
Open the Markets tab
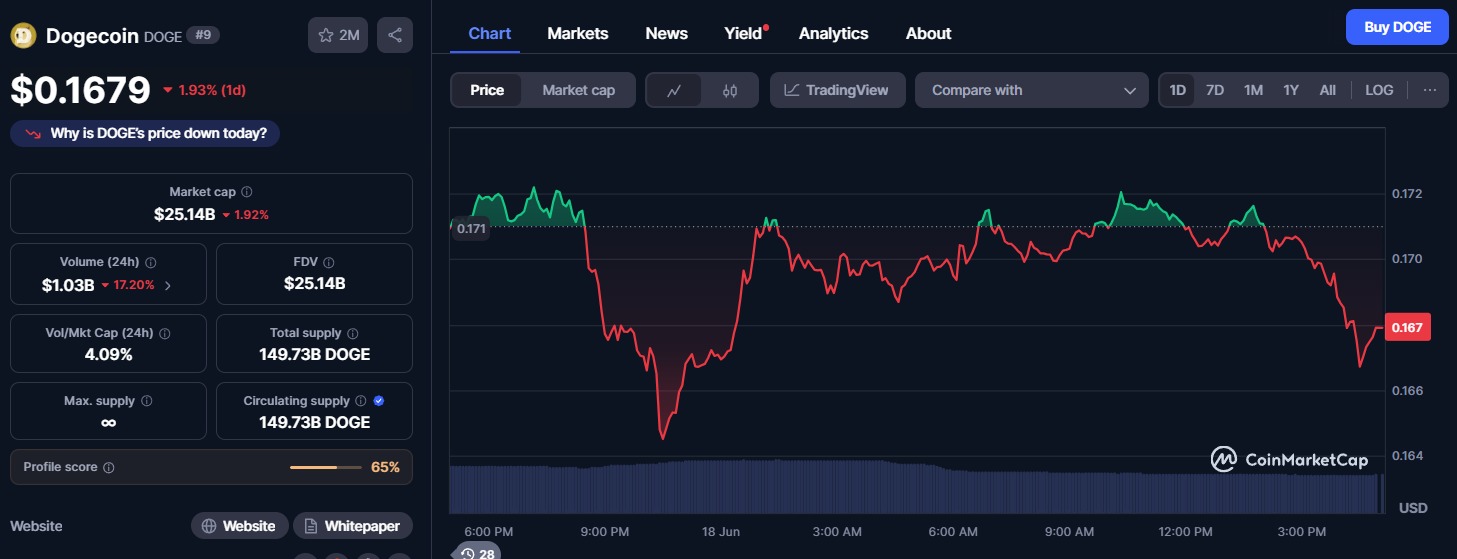click(578, 33)
